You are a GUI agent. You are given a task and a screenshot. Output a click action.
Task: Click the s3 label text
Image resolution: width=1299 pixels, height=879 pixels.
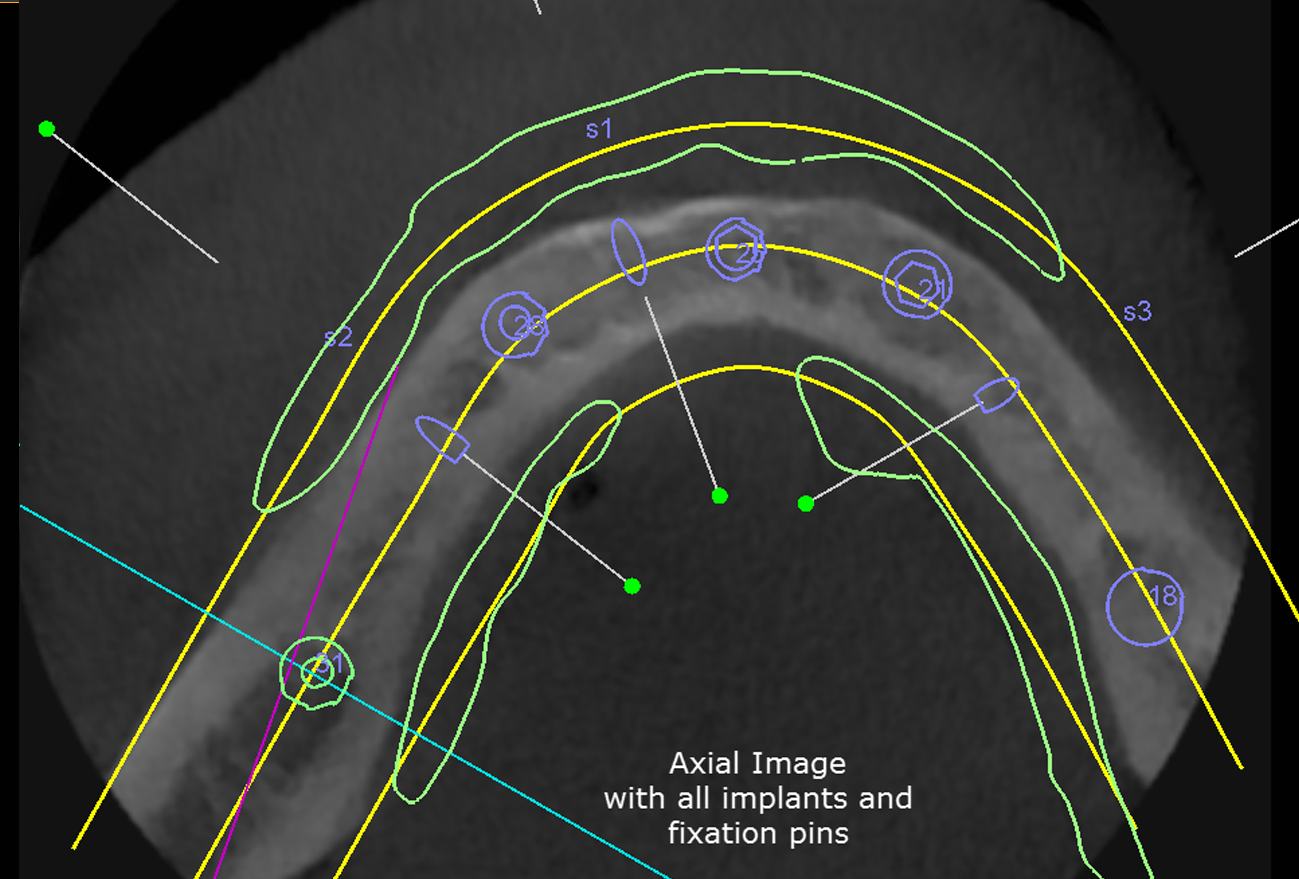coord(1137,312)
